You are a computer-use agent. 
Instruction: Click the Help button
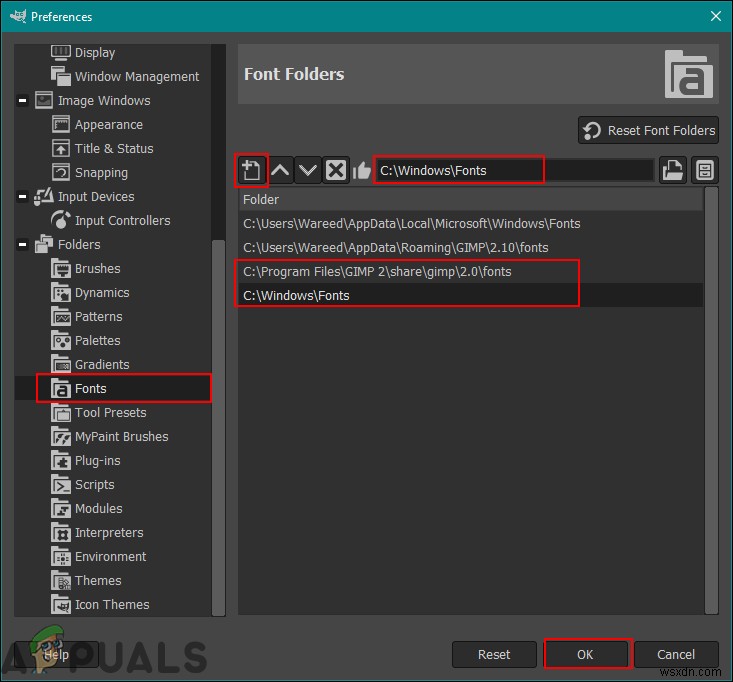point(56,654)
